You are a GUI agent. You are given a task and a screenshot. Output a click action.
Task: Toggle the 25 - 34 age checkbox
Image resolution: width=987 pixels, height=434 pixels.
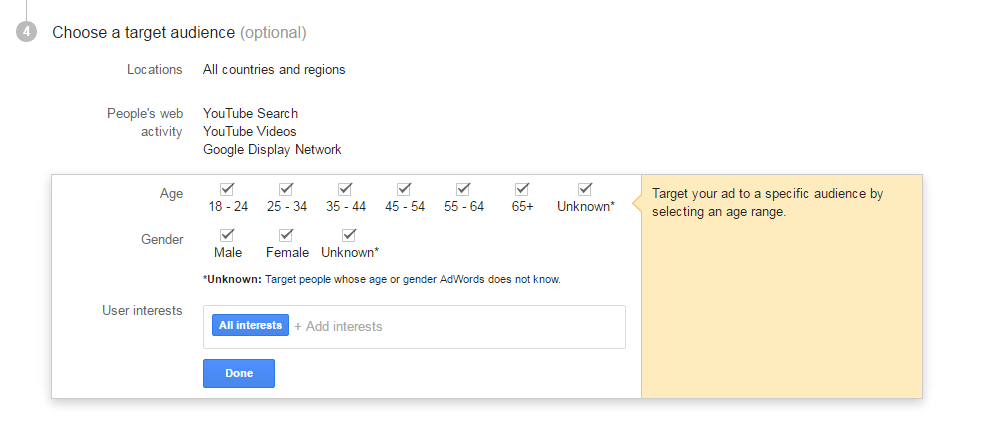[286, 189]
